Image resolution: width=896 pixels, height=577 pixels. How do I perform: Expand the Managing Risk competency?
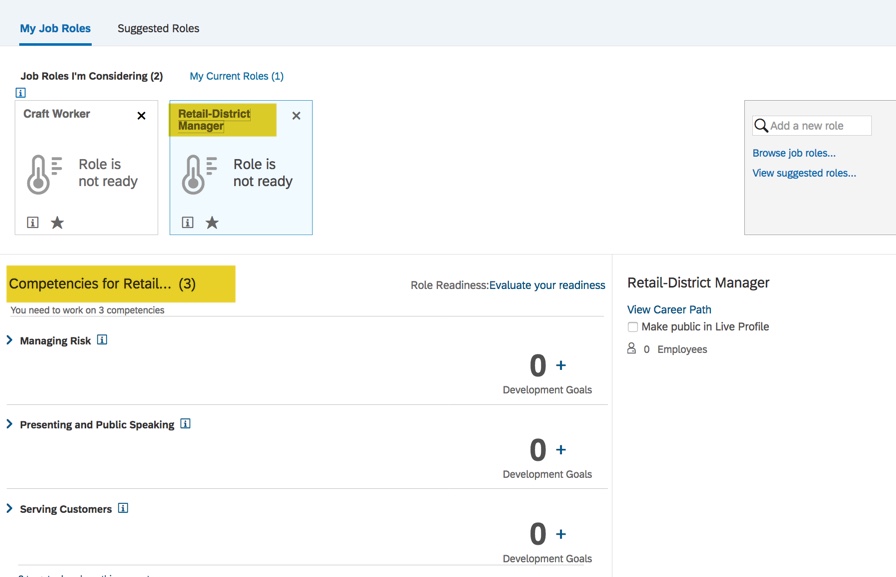pyautogui.click(x=10, y=340)
